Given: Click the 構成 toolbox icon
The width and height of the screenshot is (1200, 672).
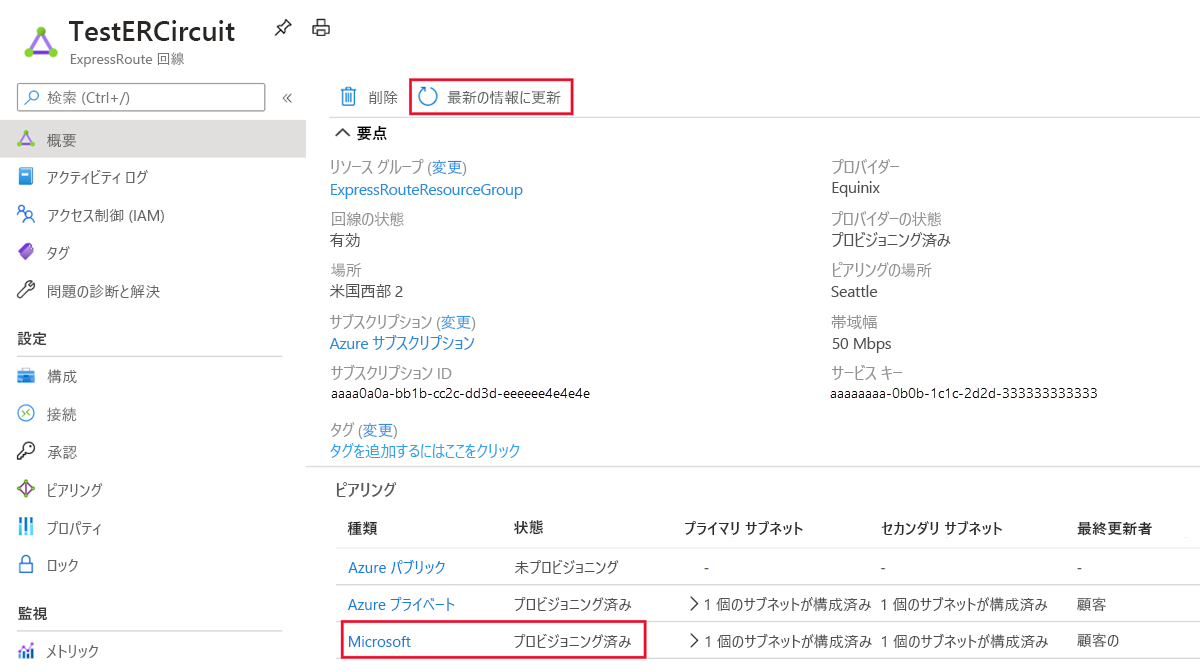Looking at the screenshot, I should point(26,376).
